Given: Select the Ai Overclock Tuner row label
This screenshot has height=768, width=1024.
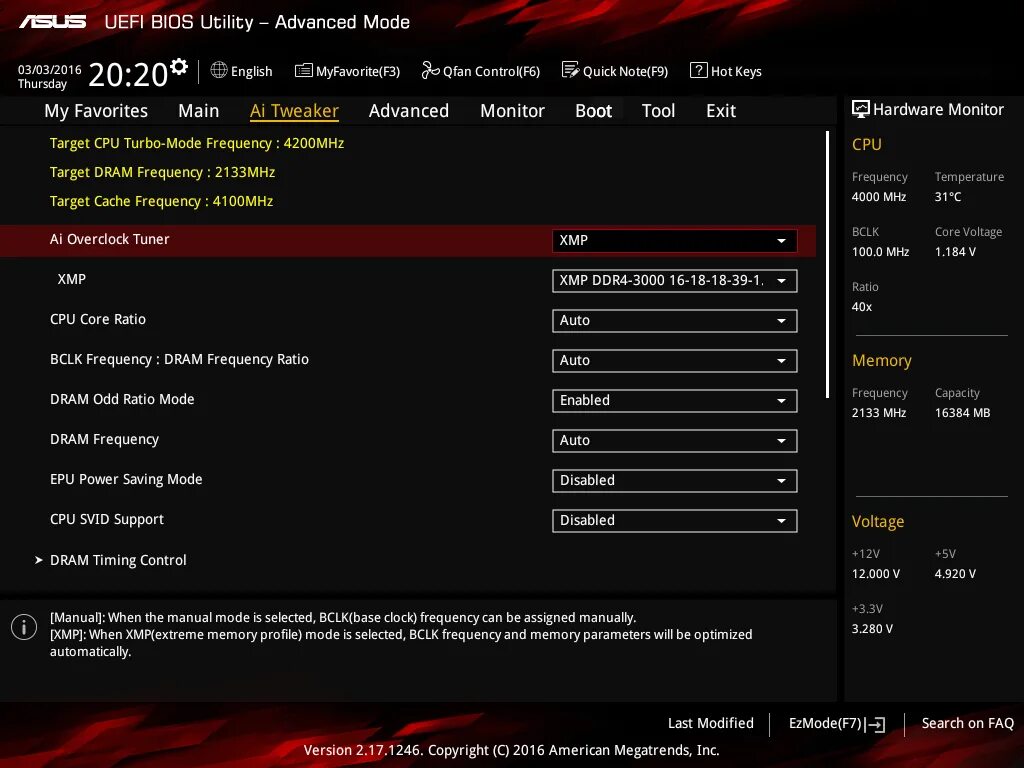Looking at the screenshot, I should [x=109, y=239].
